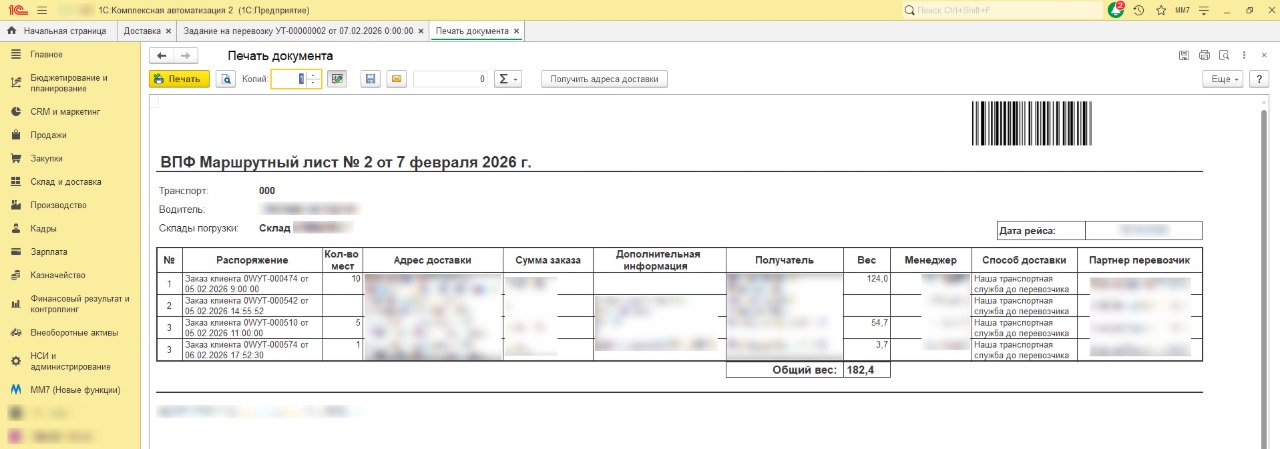
Task: Close the Доставка tab
Action: click(169, 31)
